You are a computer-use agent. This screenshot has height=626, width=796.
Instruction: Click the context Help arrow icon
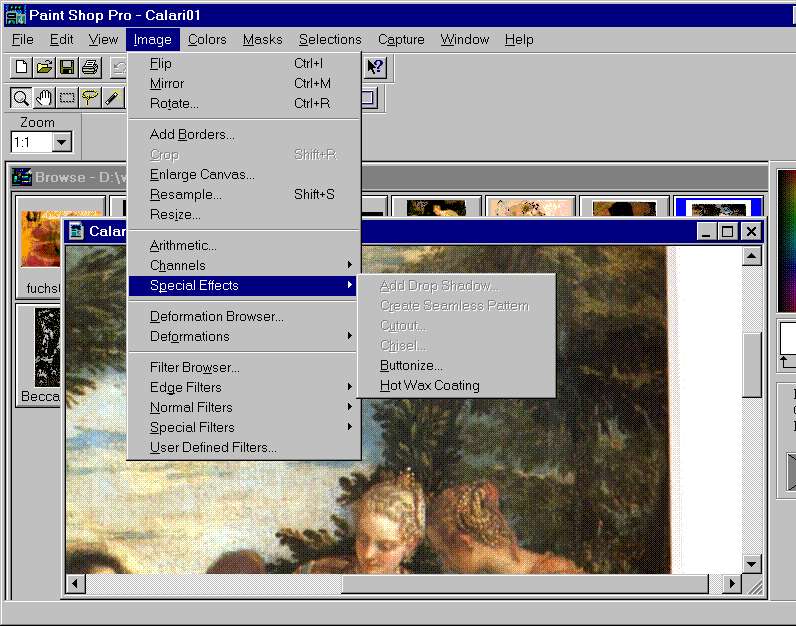[x=375, y=67]
